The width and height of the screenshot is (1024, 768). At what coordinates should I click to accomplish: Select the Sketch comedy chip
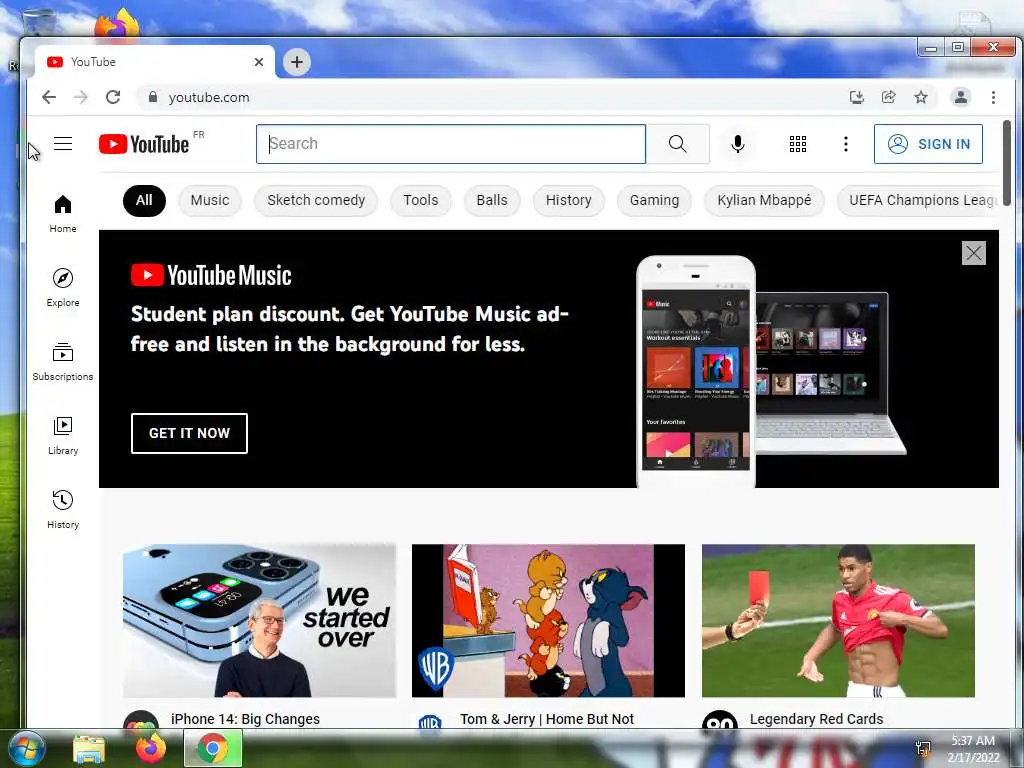316,200
